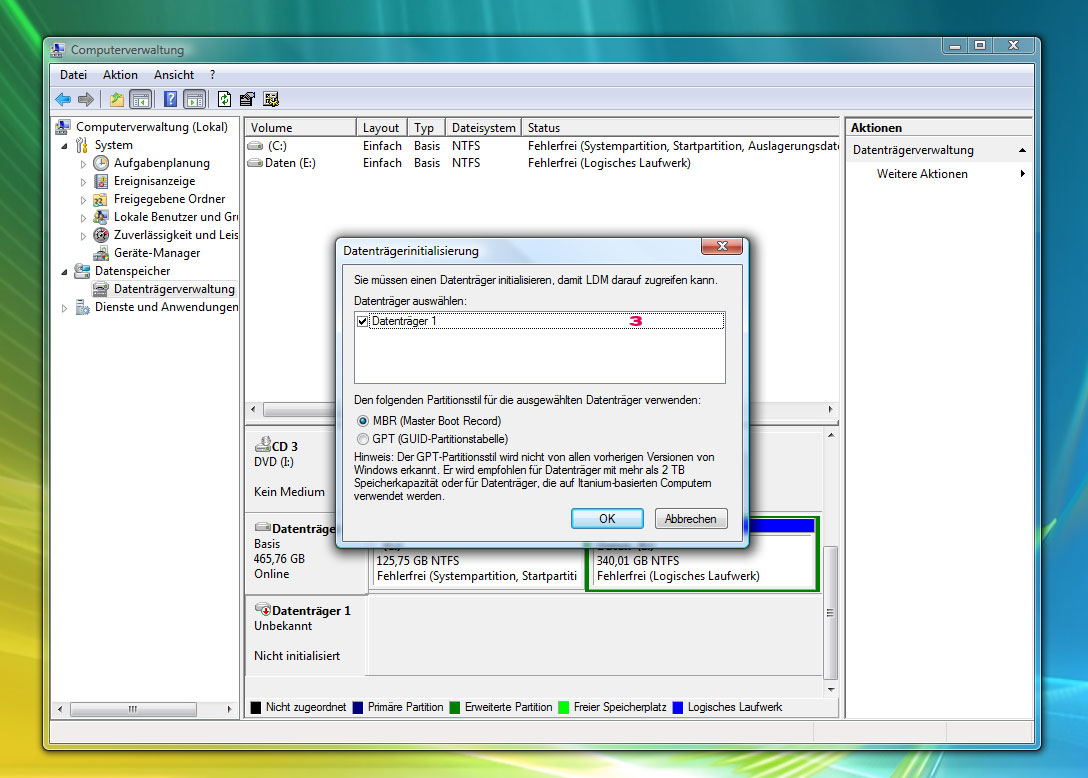Click the Dienste und Anwendungen server icon
The width and height of the screenshot is (1088, 778).
coord(82,307)
